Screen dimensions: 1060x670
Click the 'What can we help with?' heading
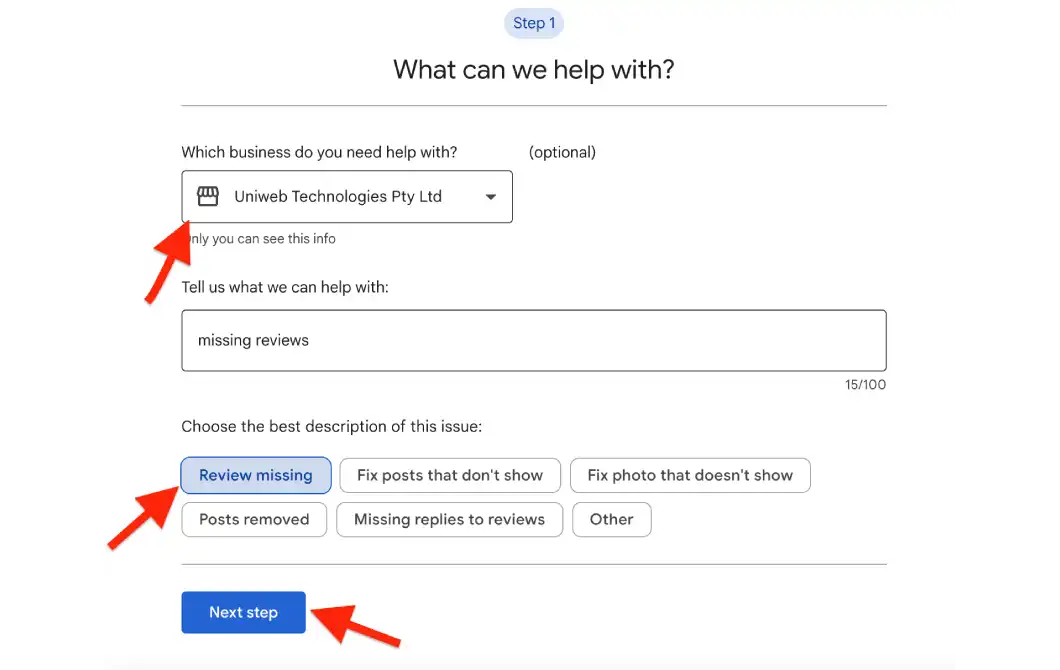coord(534,70)
